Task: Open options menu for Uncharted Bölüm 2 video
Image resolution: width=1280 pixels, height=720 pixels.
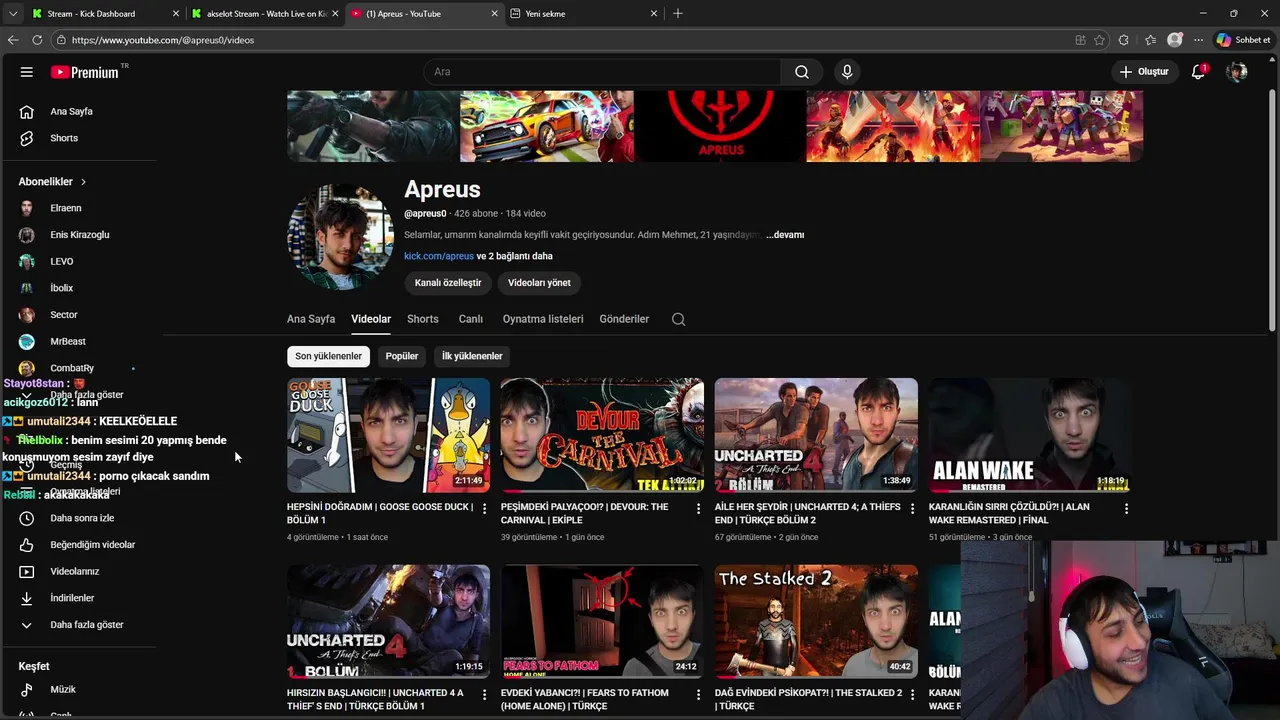Action: pyautogui.click(x=912, y=509)
